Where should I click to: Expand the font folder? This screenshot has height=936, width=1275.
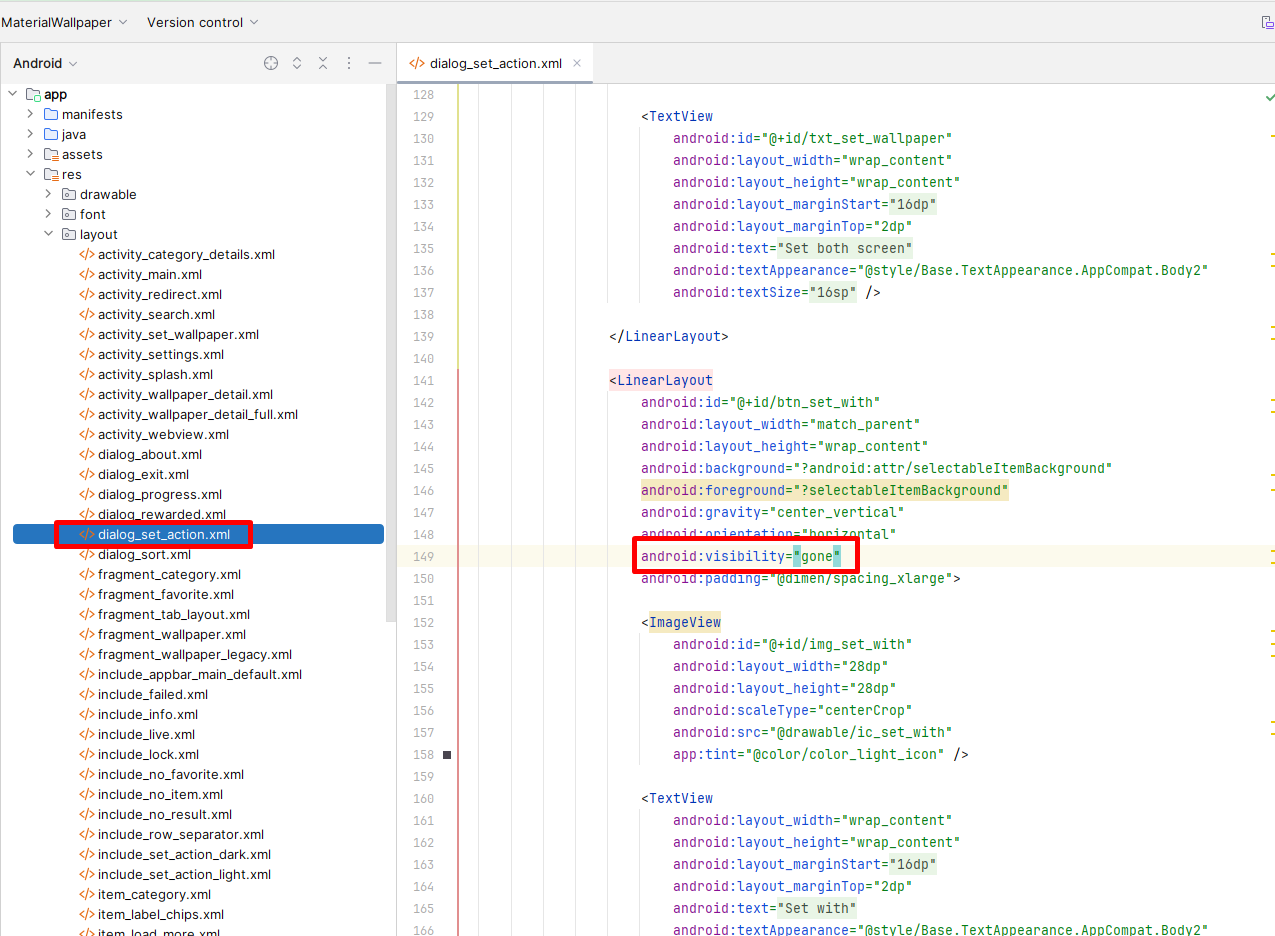[x=49, y=214]
